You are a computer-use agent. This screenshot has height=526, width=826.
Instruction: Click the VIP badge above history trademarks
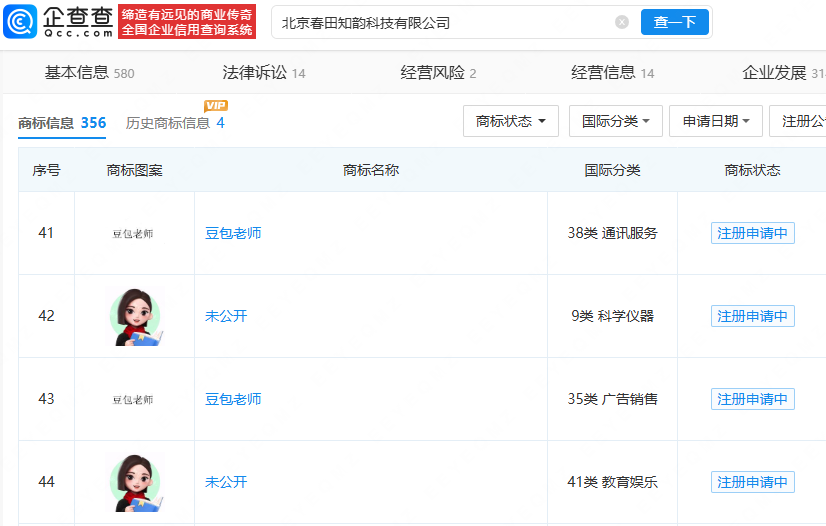[216, 106]
